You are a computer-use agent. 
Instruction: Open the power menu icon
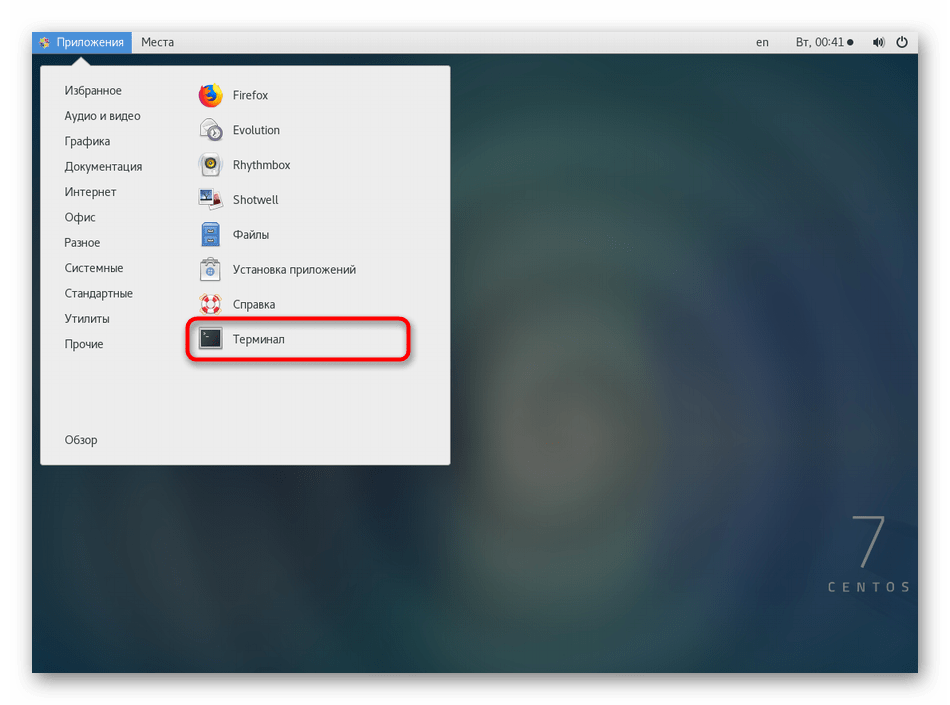902,43
